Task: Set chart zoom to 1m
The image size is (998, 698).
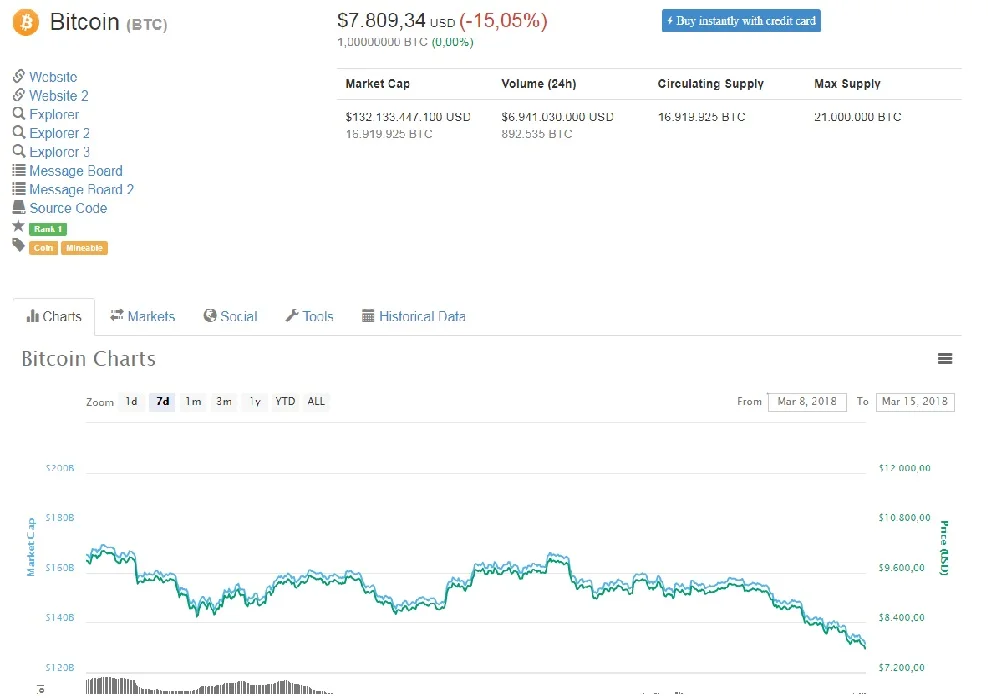Action: point(193,401)
